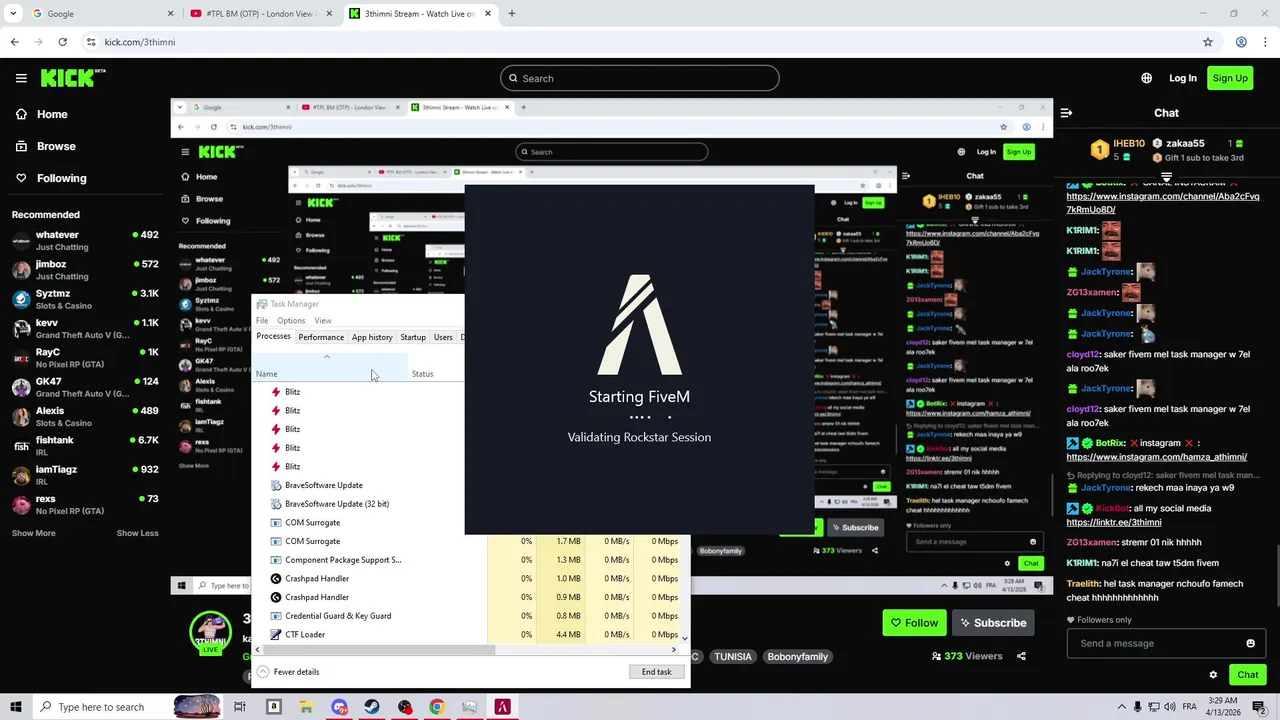
Task: Expand the gift leaderboard in chat
Action: tap(1166, 178)
